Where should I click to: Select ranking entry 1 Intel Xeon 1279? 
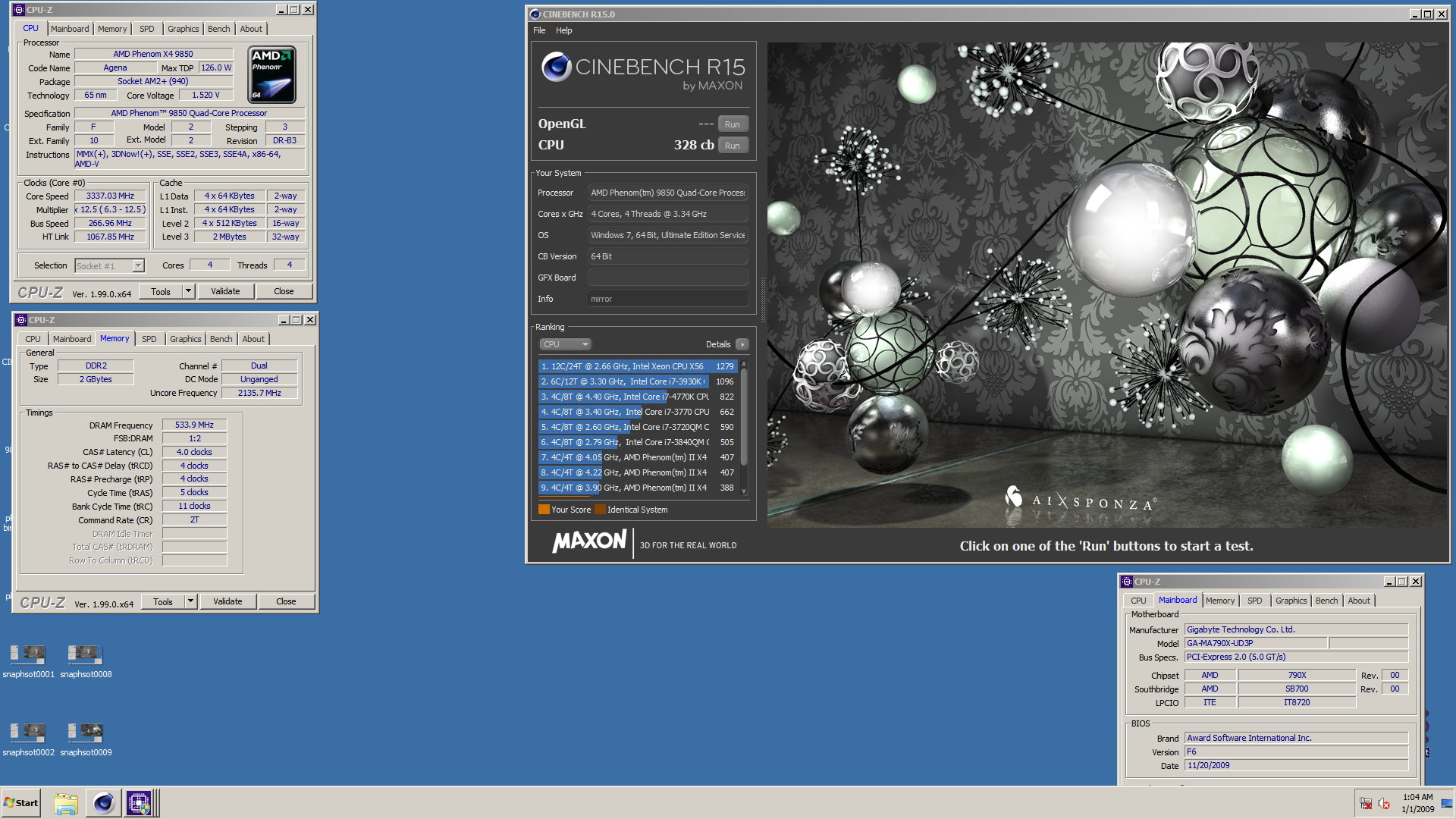[637, 366]
